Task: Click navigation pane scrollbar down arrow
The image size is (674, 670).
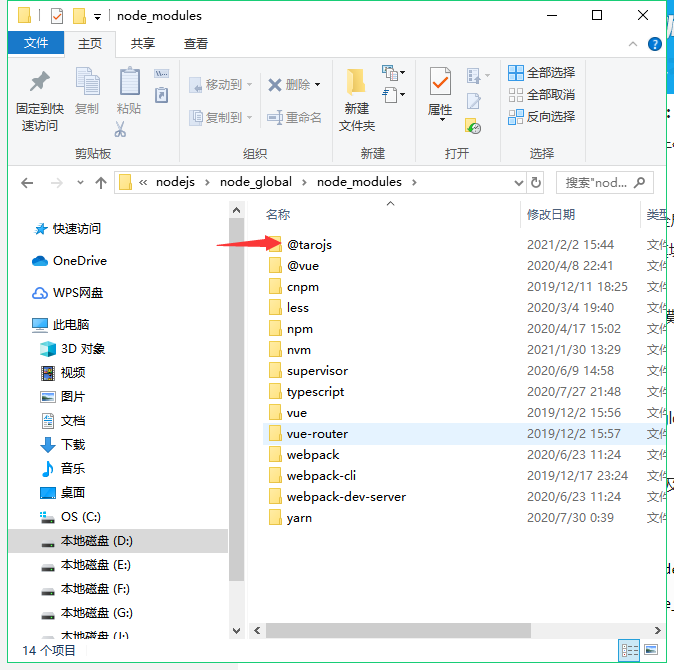Action: click(236, 630)
